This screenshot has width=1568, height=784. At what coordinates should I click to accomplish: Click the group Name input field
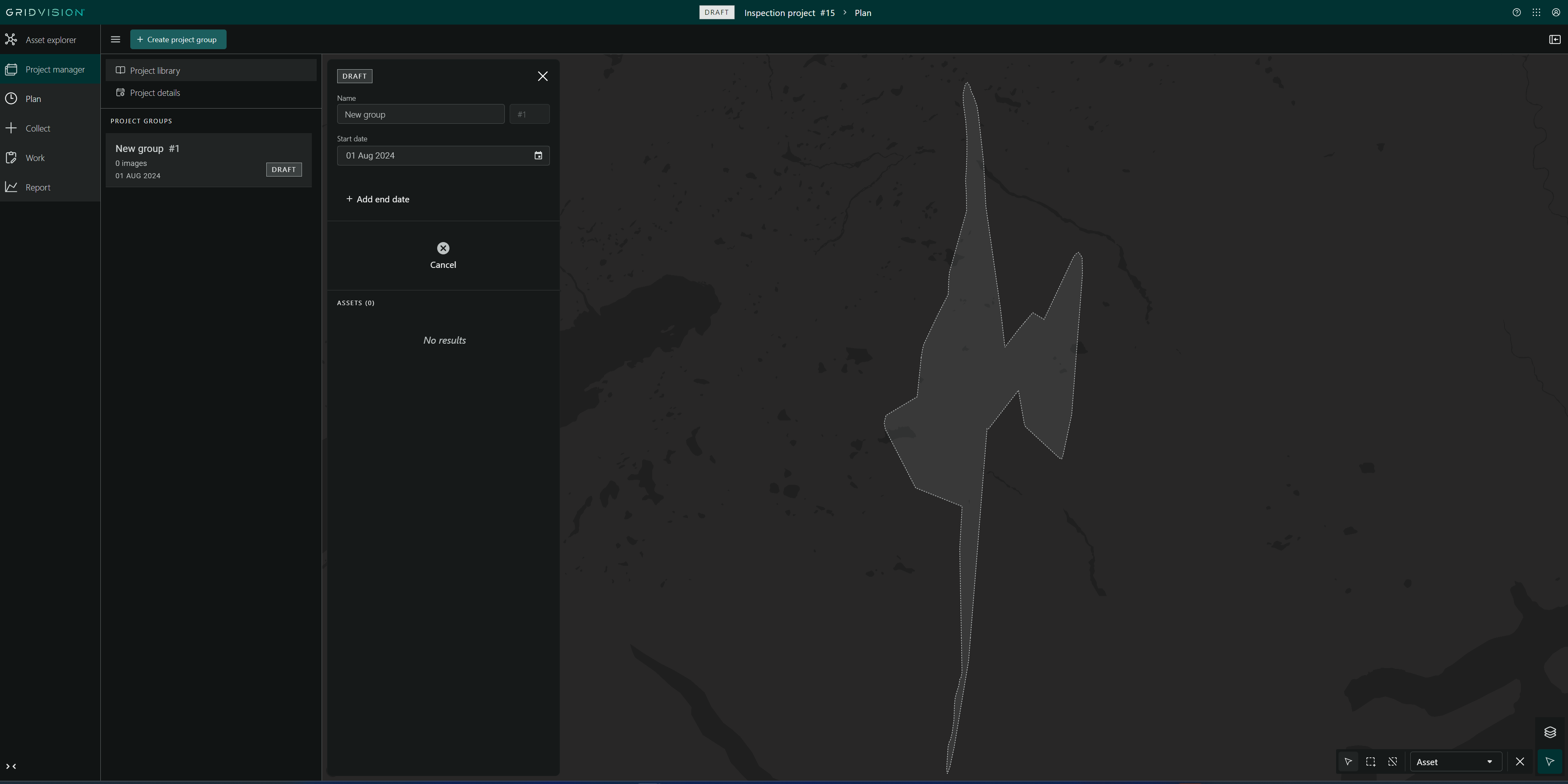420,114
